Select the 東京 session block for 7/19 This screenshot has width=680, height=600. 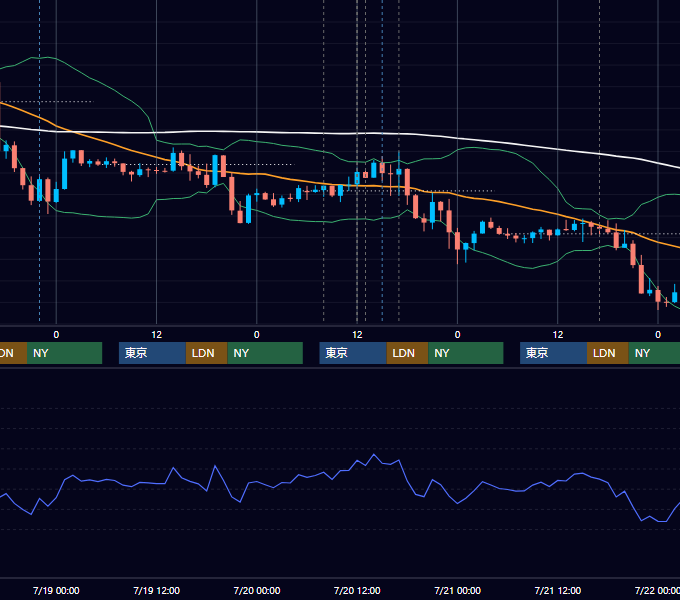tap(152, 353)
